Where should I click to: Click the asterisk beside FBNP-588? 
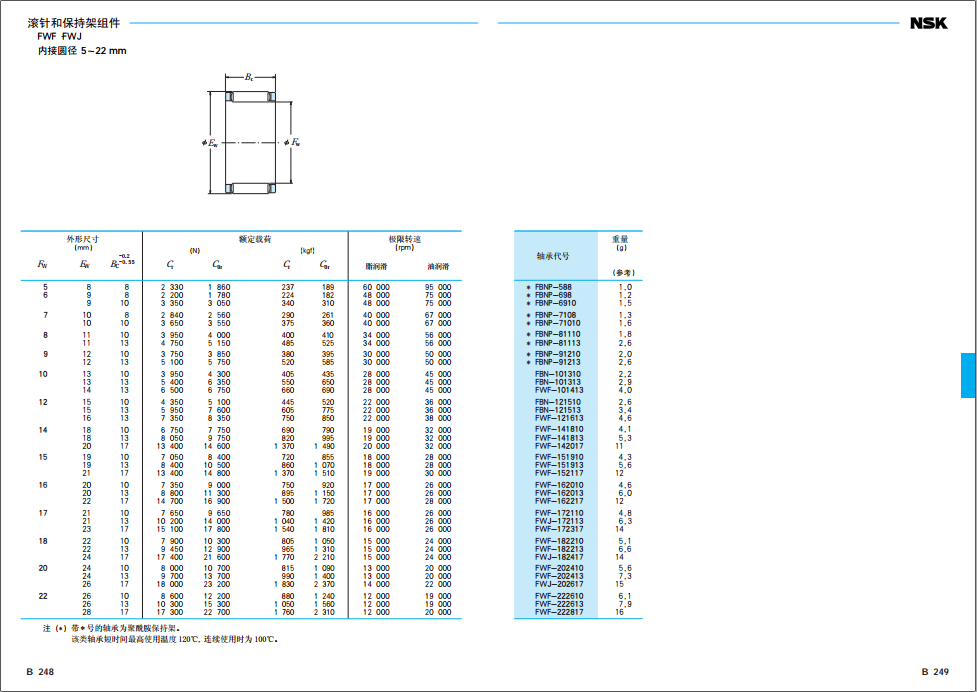[528, 287]
